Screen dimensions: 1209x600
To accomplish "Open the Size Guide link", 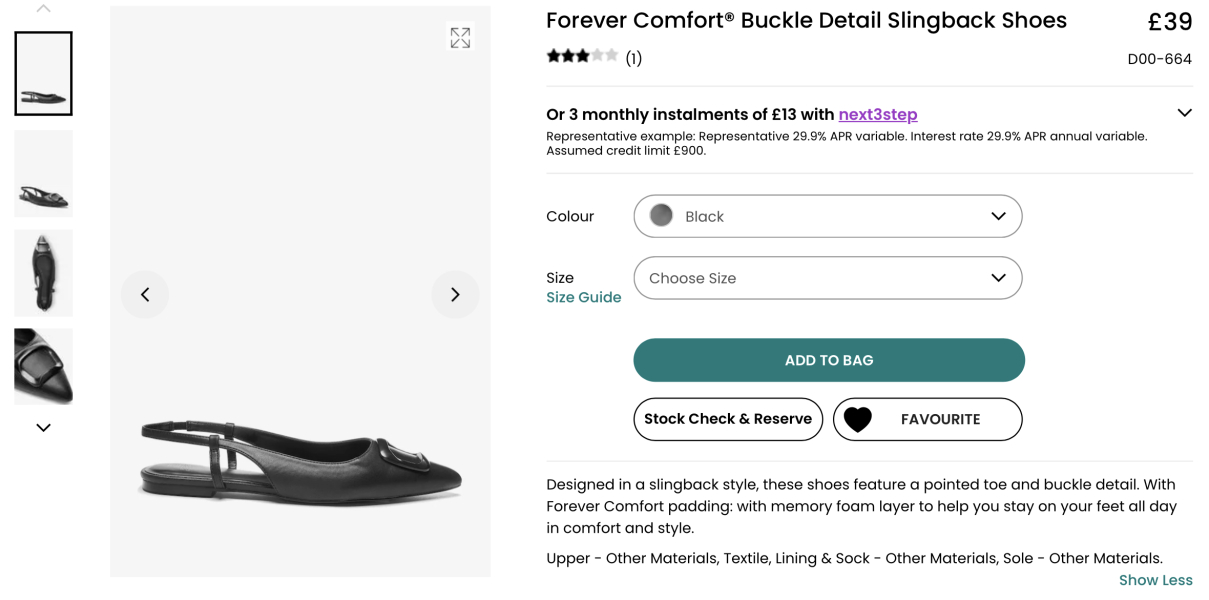I will 583,297.
